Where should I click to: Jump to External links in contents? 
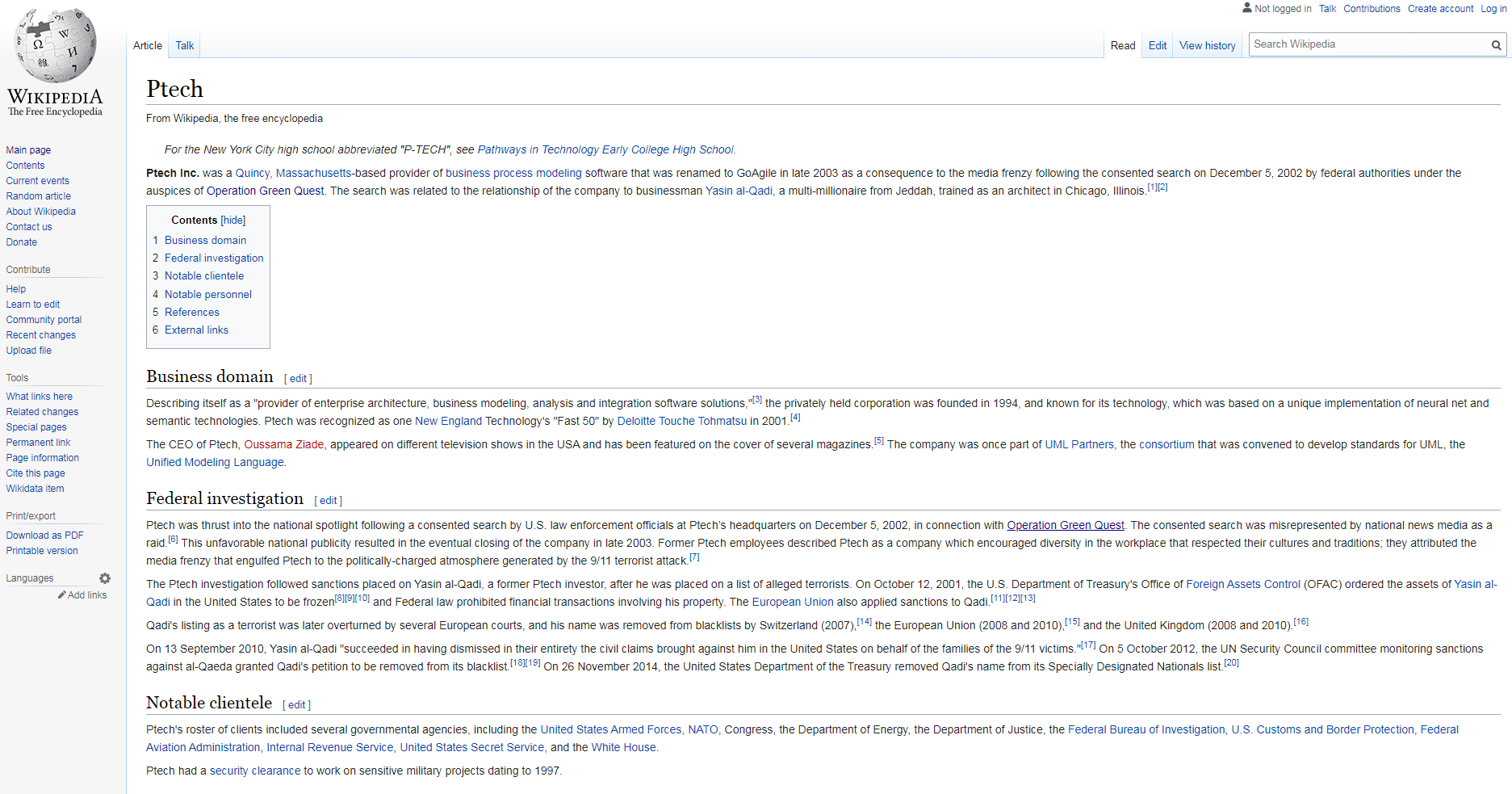196,330
